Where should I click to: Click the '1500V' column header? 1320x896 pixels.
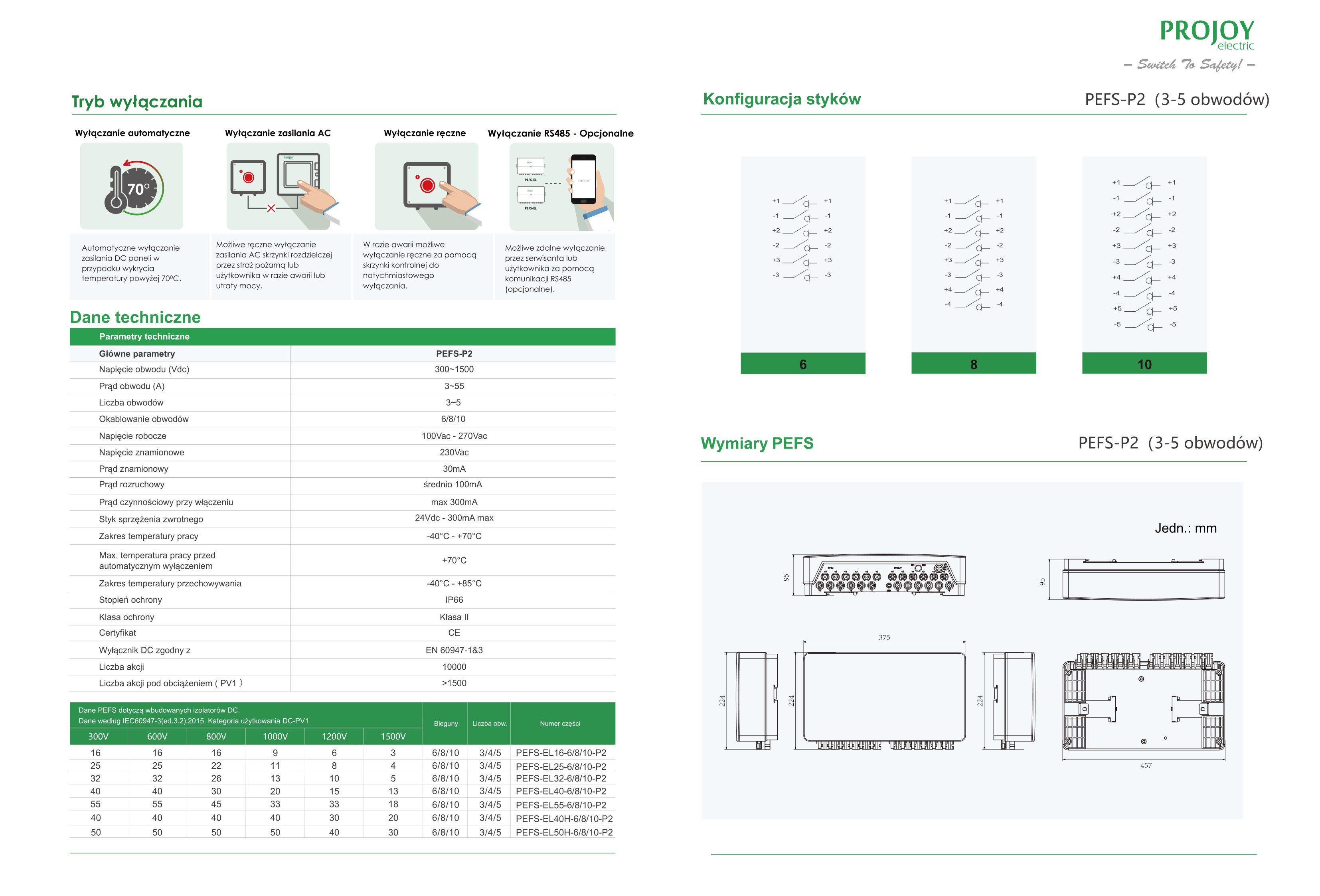(393, 736)
